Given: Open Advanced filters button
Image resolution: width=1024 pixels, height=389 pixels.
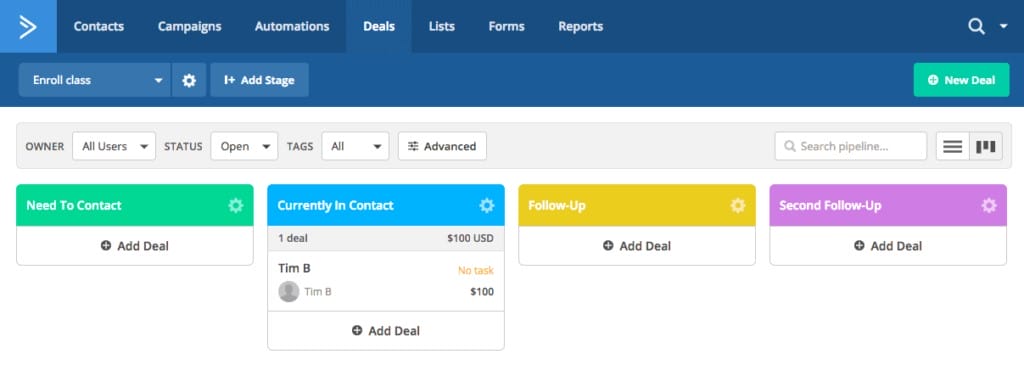Looking at the screenshot, I should (x=442, y=146).
